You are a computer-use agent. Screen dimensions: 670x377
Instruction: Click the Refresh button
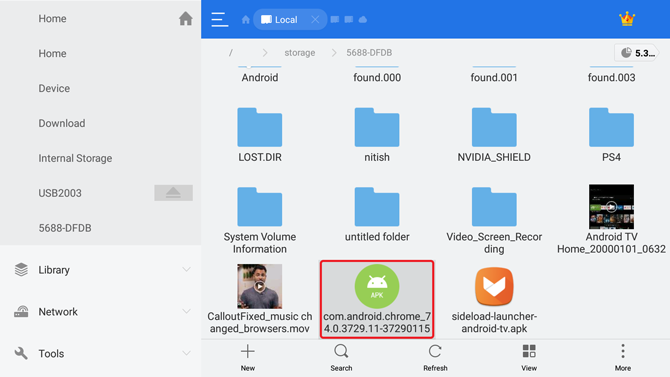coord(435,358)
